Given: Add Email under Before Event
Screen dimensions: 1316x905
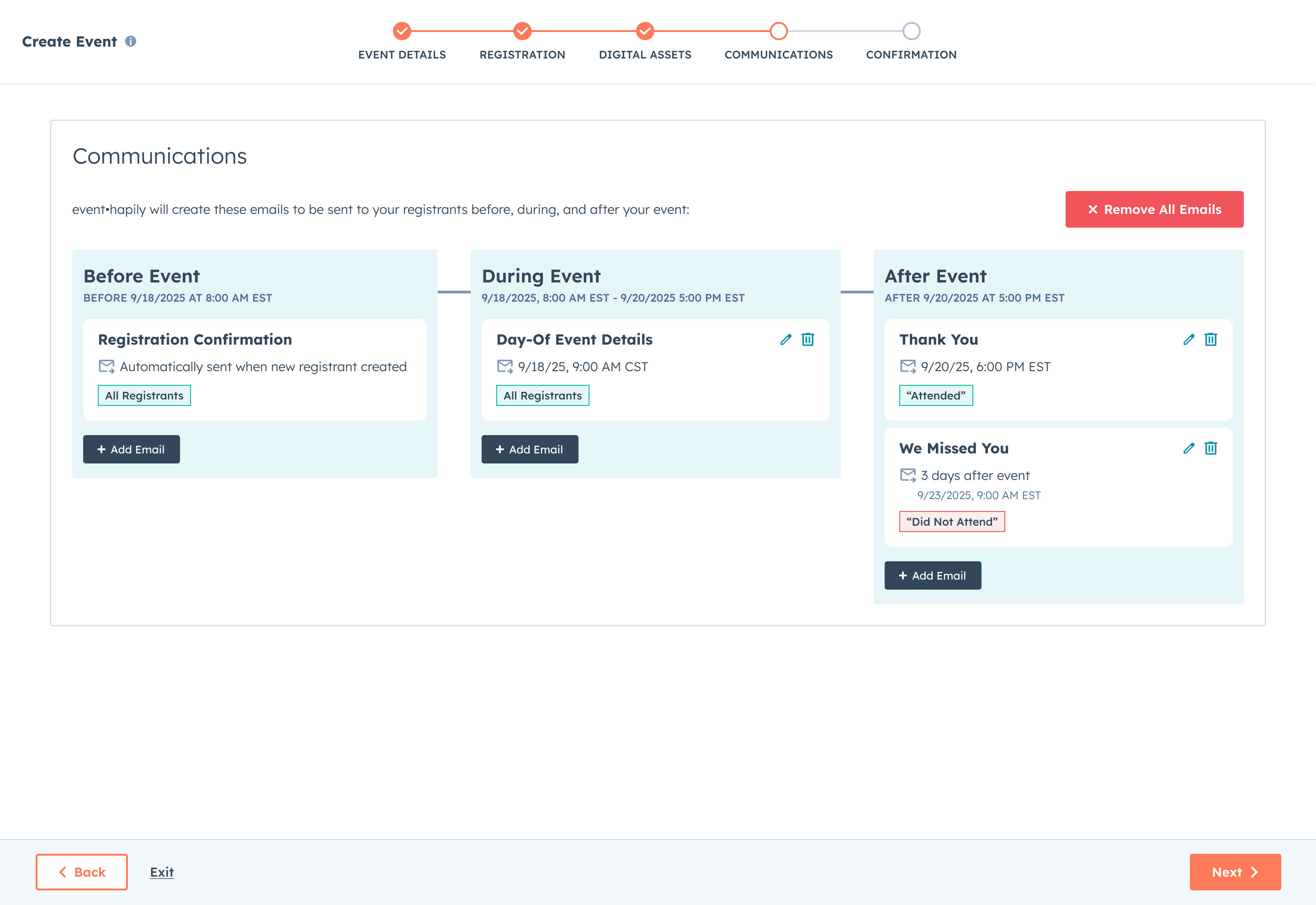Looking at the screenshot, I should pyautogui.click(x=132, y=449).
